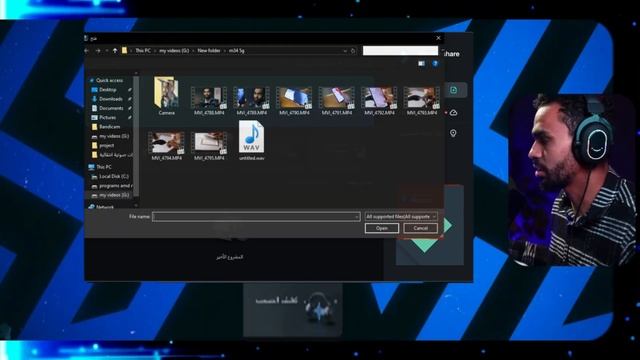
Task: Open Documents in Quick access
Action: [x=111, y=108]
